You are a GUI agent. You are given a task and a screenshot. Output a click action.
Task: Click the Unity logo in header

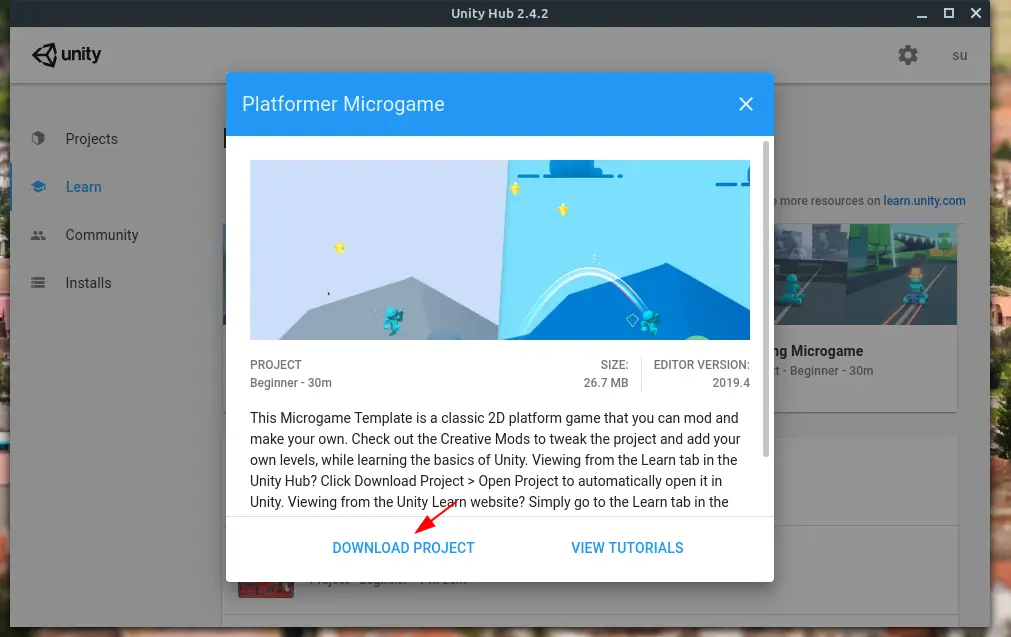click(66, 55)
